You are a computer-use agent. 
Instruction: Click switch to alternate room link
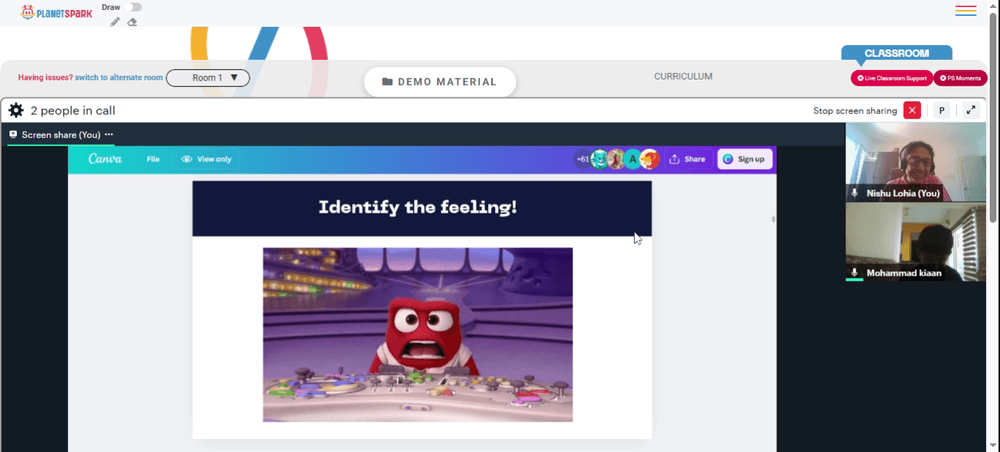pos(119,78)
